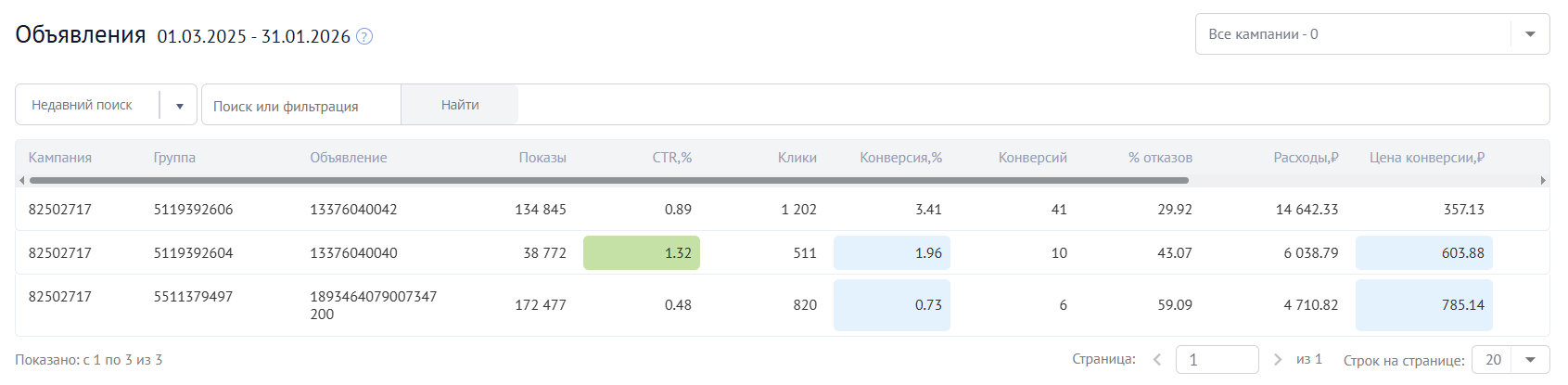Open rows per page dropdown
This screenshot has width=1568, height=385.
[1511, 360]
